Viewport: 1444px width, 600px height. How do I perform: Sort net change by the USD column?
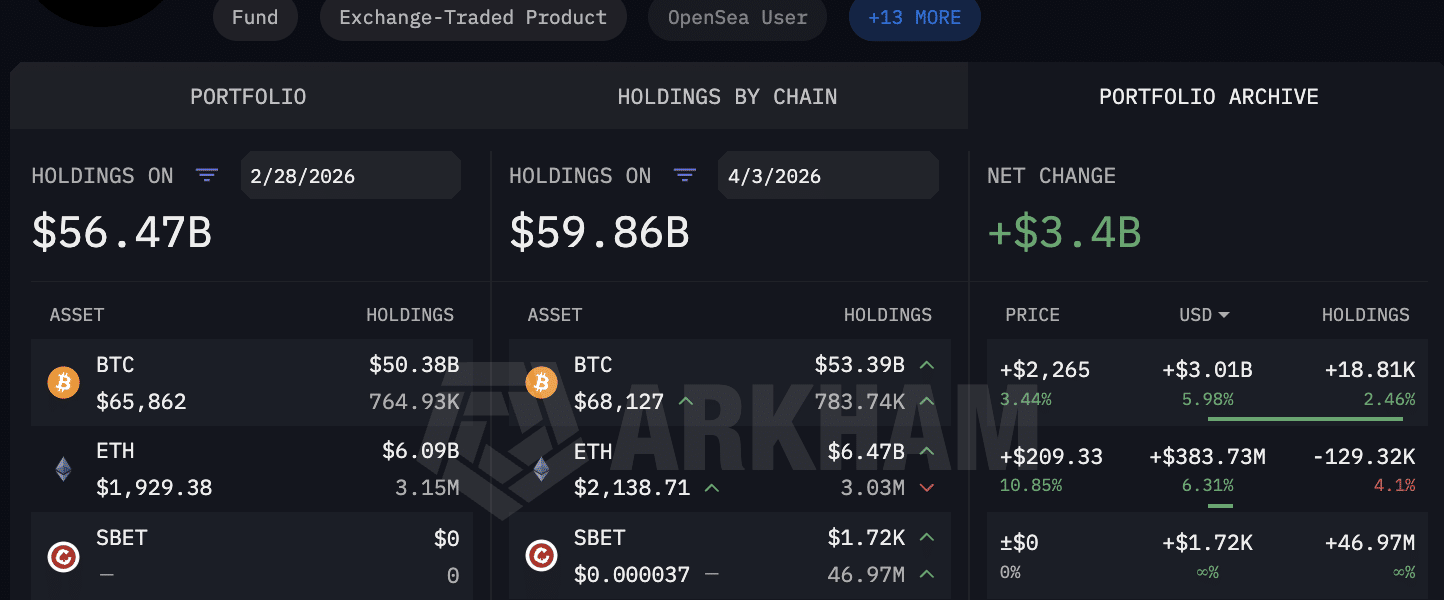pyautogui.click(x=1204, y=315)
